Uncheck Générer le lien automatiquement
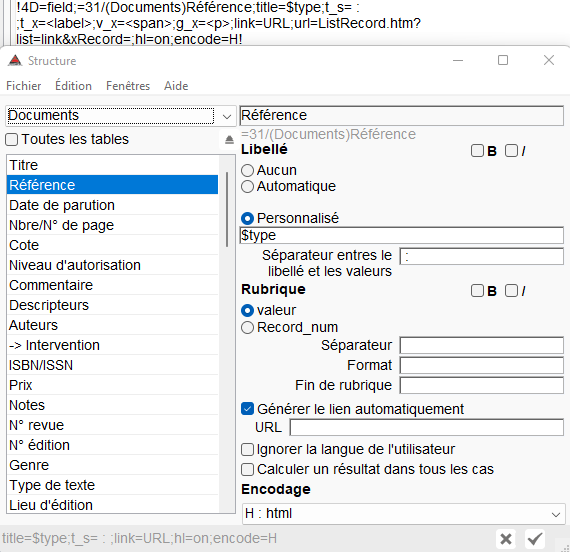Viewport: 570px width, 552px height. pyautogui.click(x=247, y=409)
